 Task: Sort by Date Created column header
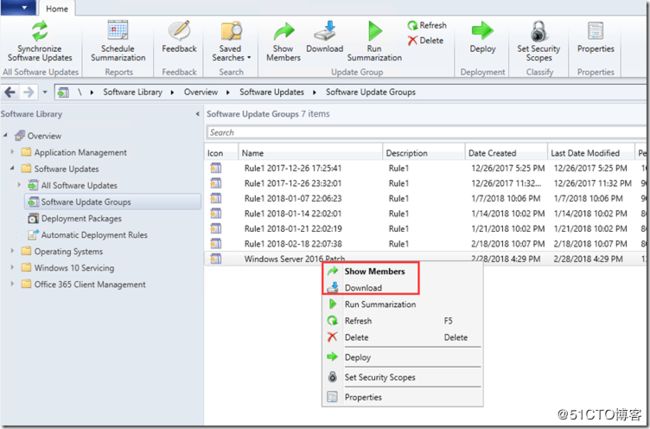(506, 153)
